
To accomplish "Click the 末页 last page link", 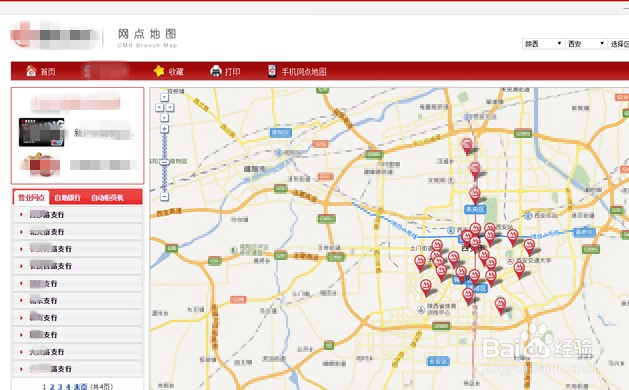I will pos(80,387).
